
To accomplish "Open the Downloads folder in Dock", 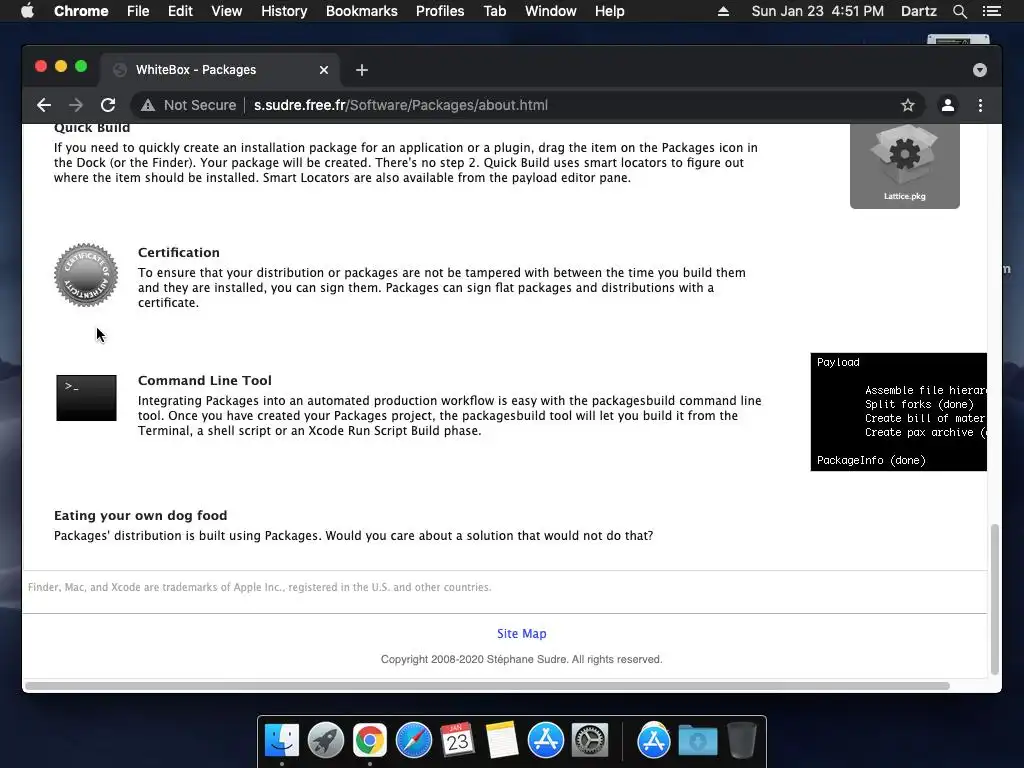I will click(697, 741).
